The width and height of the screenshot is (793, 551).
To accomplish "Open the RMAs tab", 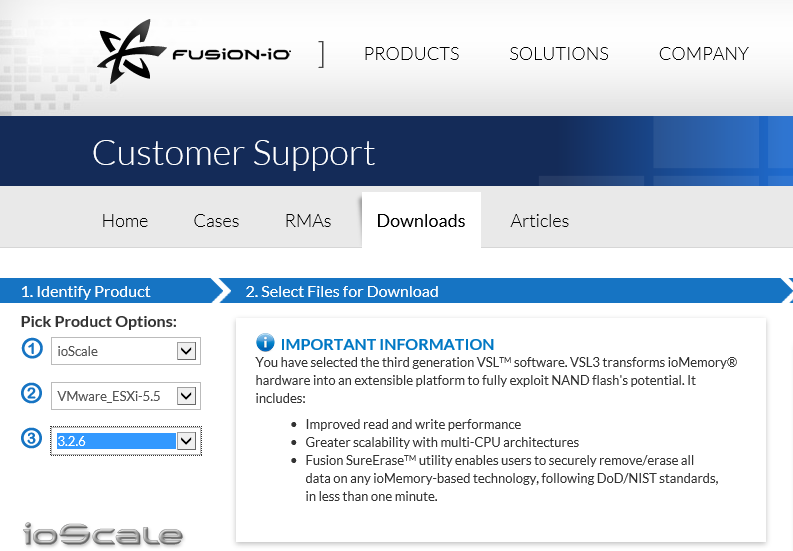I will (308, 221).
